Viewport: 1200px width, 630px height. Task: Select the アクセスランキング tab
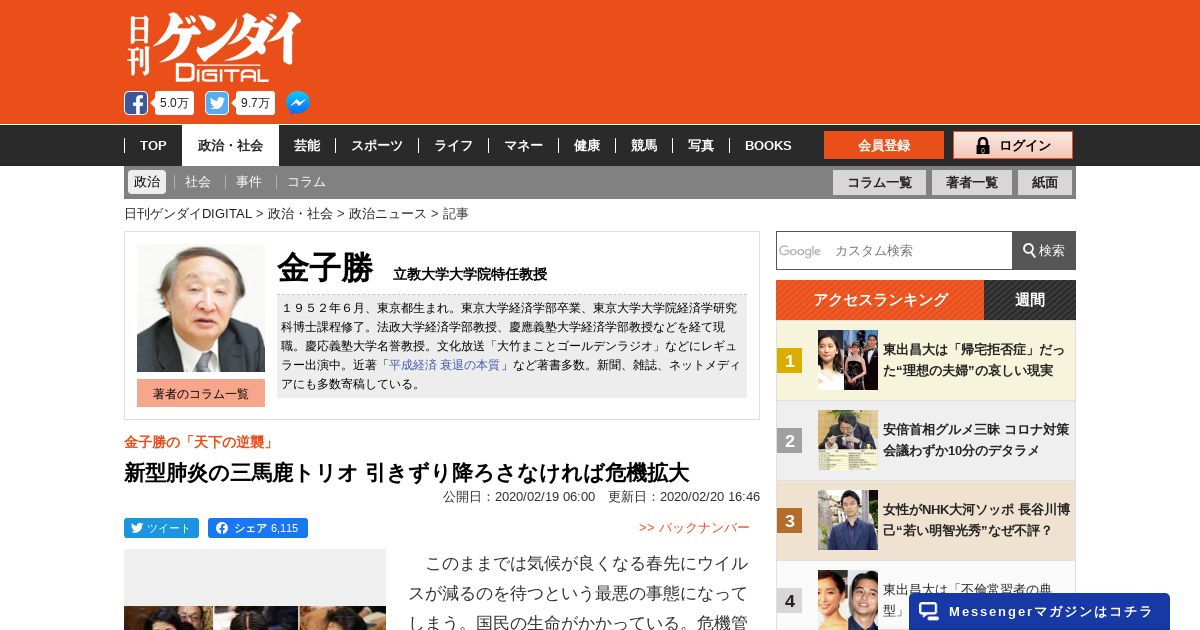[880, 300]
